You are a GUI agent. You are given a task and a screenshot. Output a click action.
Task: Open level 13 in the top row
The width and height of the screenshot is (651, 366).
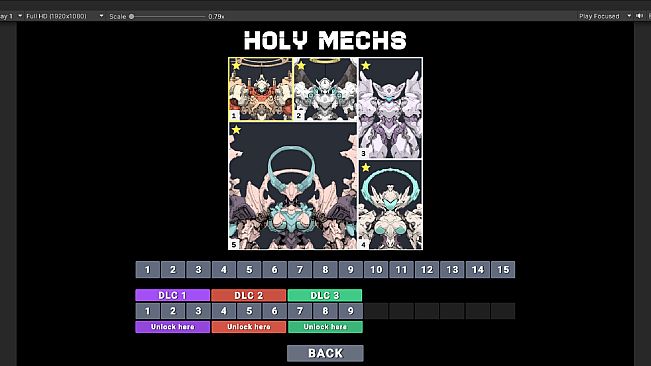click(452, 270)
